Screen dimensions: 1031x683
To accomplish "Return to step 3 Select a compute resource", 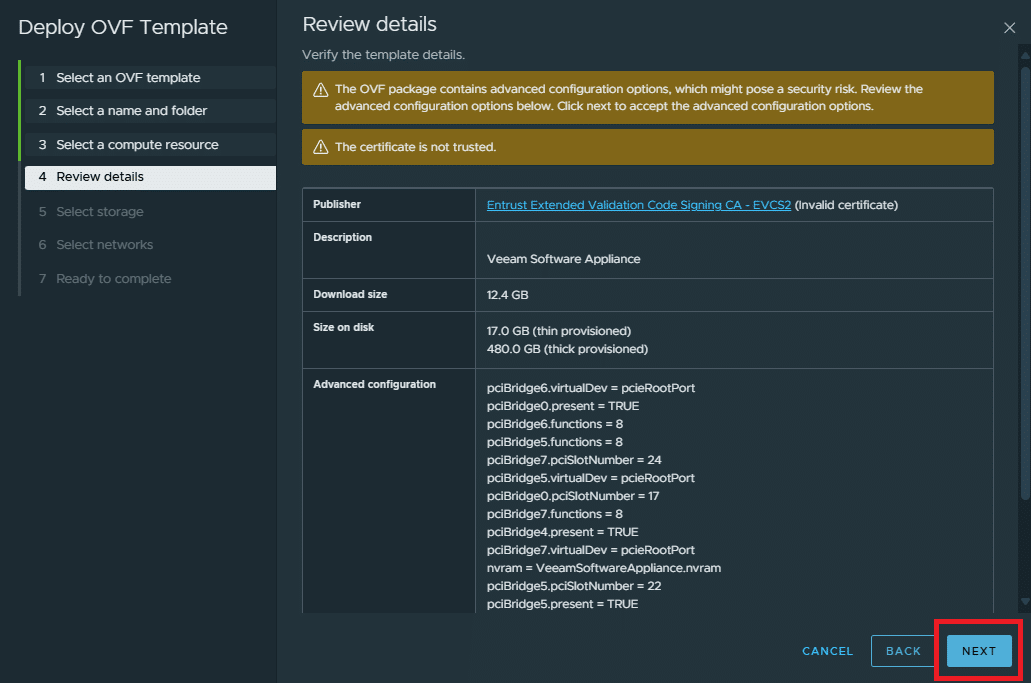I will coord(137,145).
